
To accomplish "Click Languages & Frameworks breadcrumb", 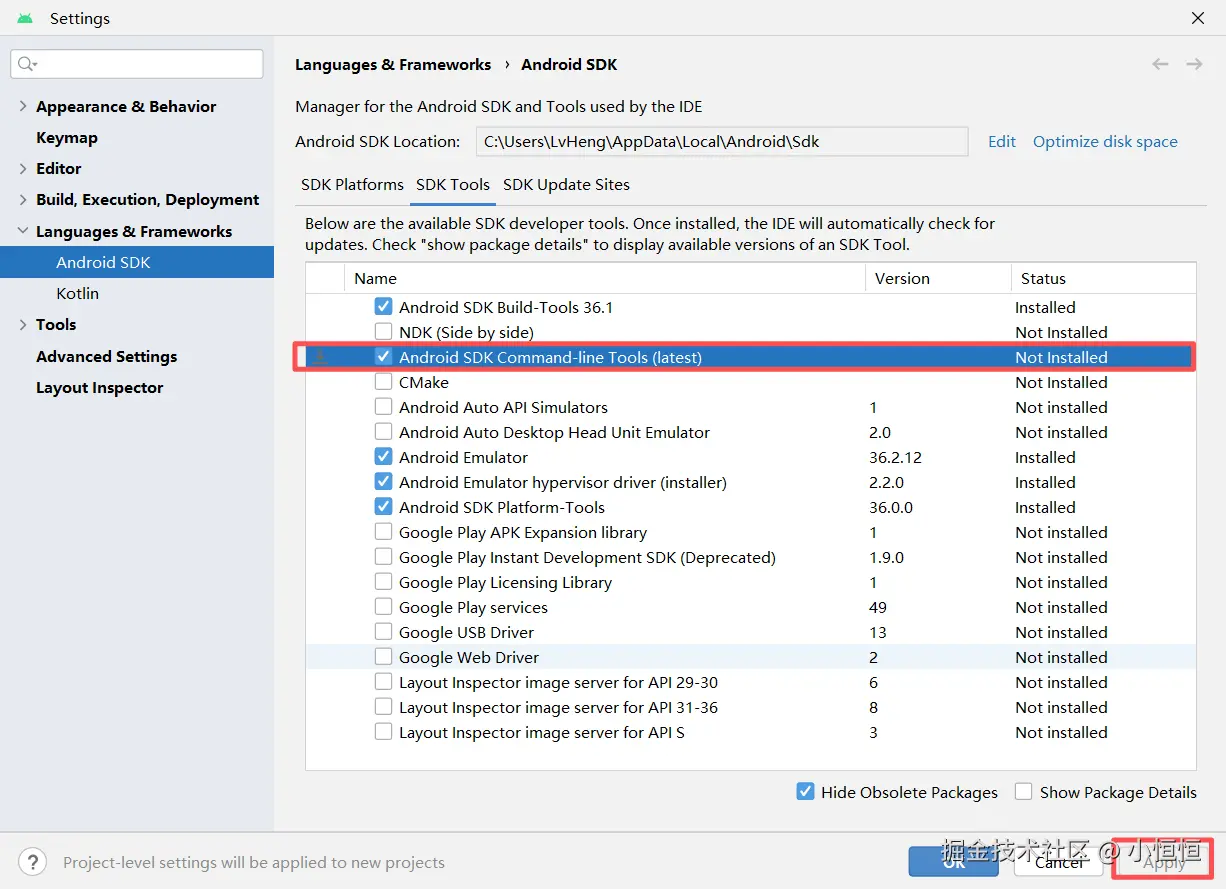I will tap(393, 65).
